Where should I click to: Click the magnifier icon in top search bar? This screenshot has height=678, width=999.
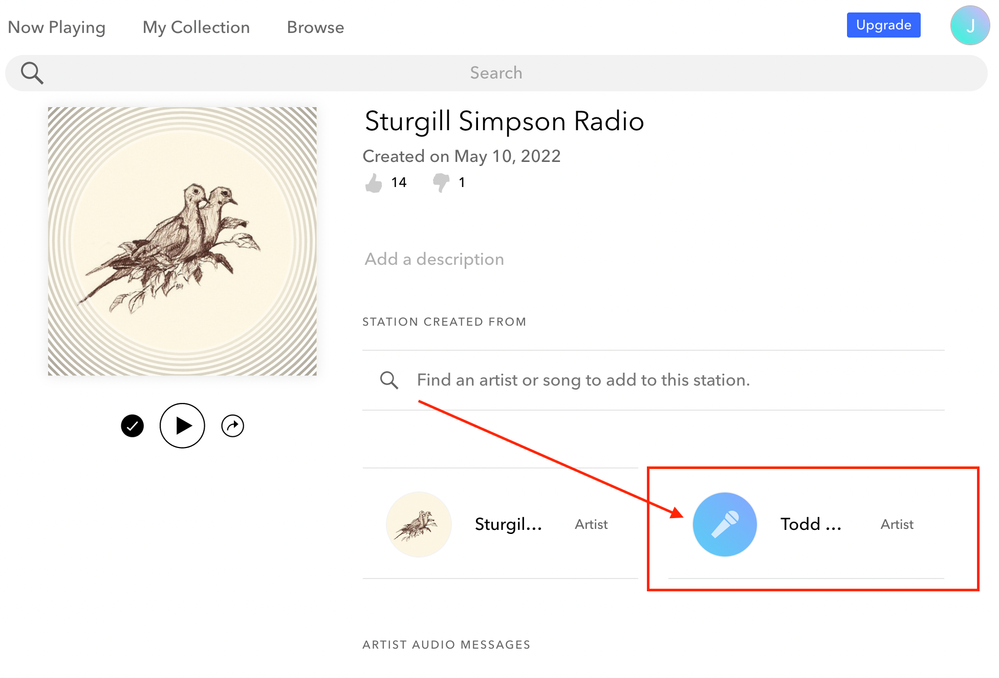coord(32,73)
